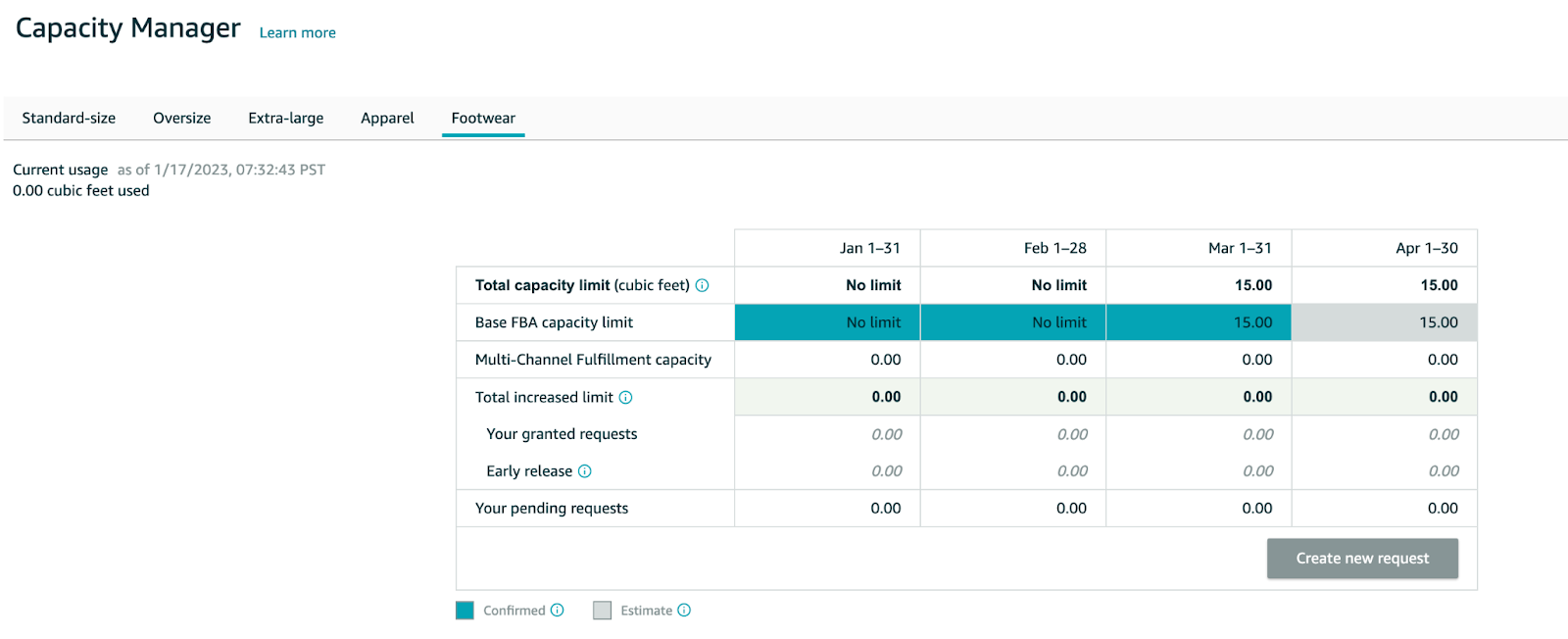This screenshot has height=639, width=1568.
Task: Click the 0.00 cubic feet used text
Action: [x=80, y=191]
